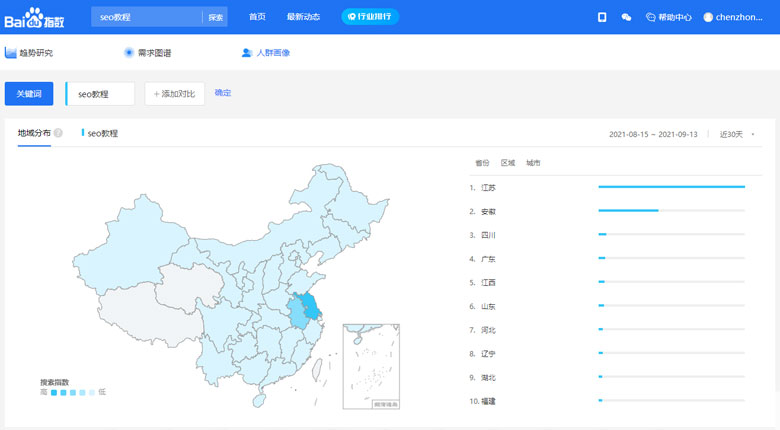
Task: Click the Baidu Index logo
Action: click(40, 17)
